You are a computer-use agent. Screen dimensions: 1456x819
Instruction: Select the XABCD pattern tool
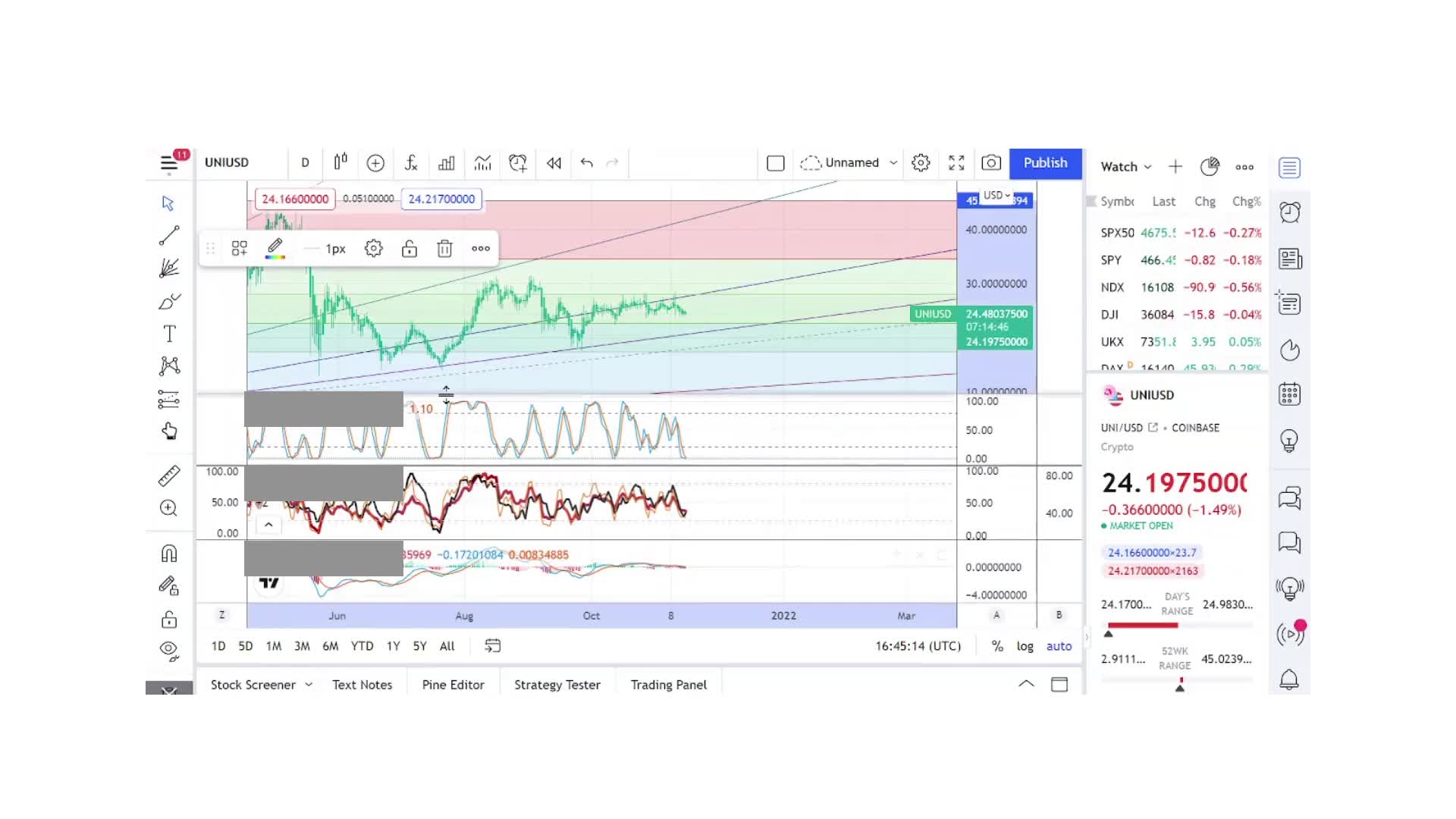point(168,366)
